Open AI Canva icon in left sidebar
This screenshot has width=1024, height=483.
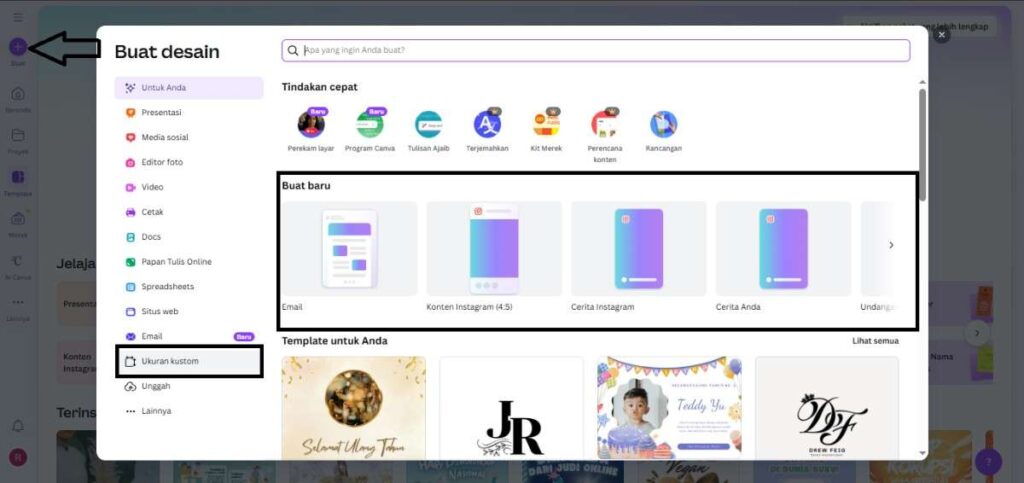point(18,261)
